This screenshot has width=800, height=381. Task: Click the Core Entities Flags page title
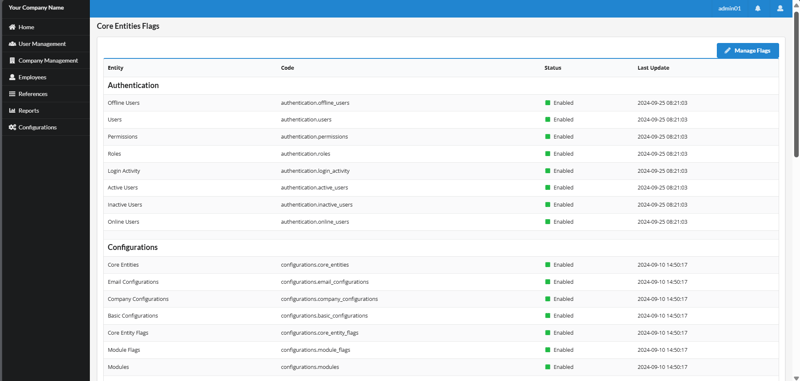click(x=128, y=26)
